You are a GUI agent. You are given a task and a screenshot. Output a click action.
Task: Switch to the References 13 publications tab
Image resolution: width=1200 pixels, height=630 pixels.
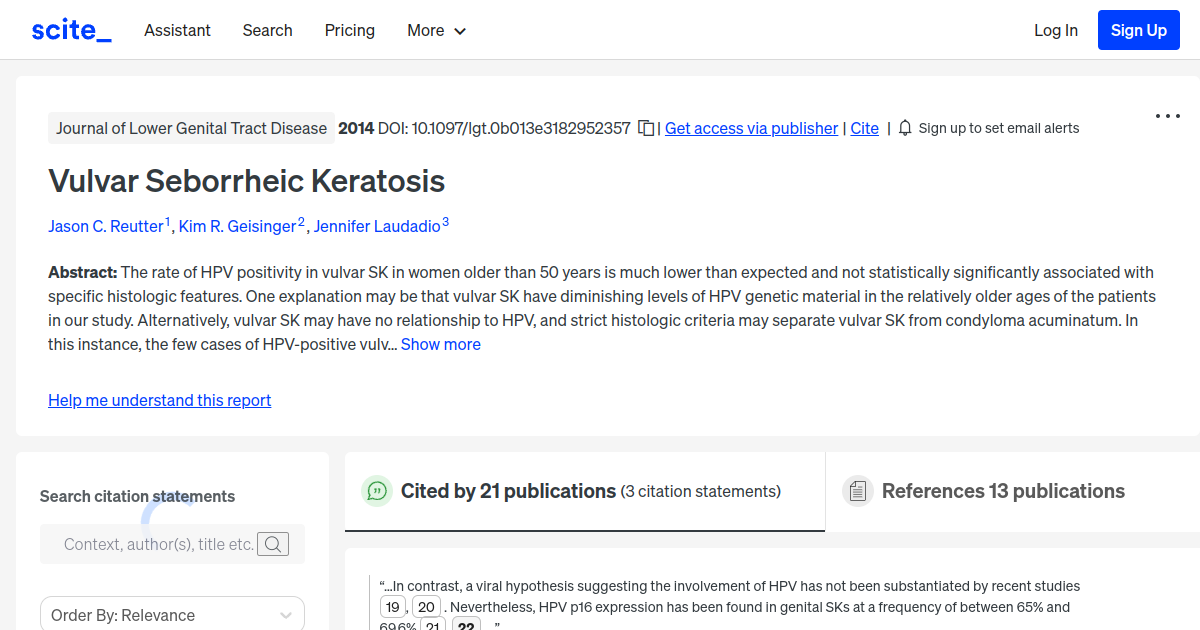pyautogui.click(x=1003, y=491)
